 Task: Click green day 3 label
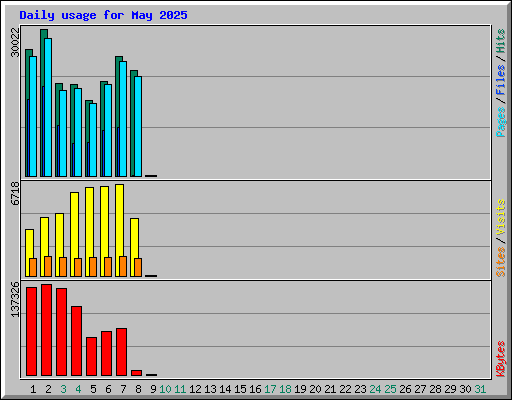pyautogui.click(x=63, y=389)
